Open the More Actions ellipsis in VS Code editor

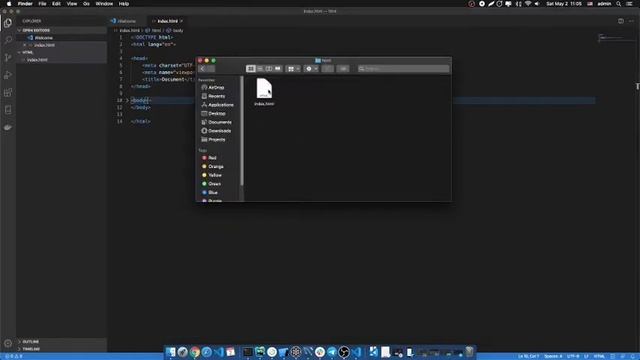click(631, 21)
